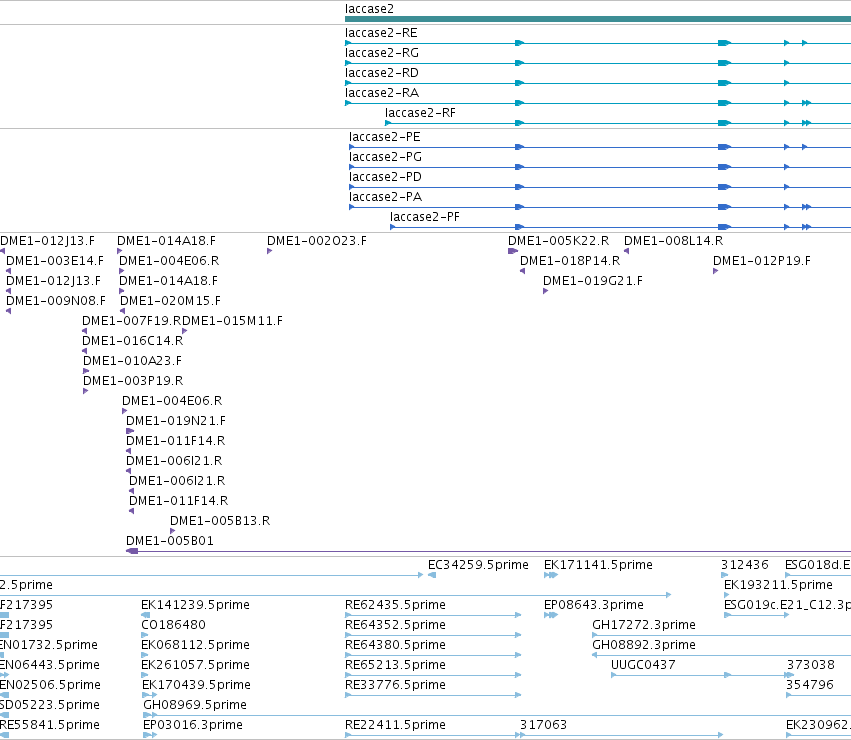Viewport: 851px width, 740px height.
Task: Click EK193211.5prime label
Action: [x=778, y=585]
